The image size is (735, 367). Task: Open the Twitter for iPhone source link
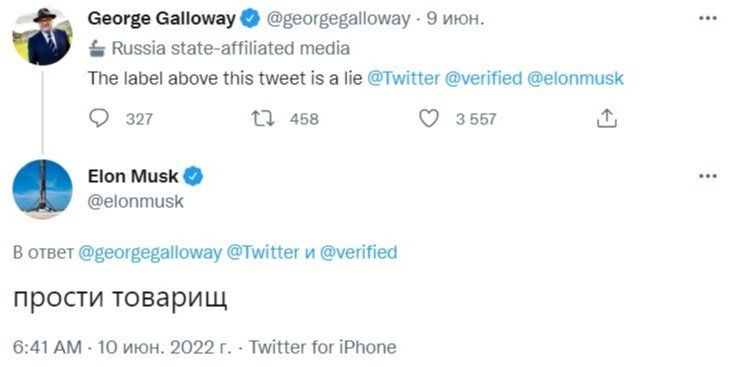tap(322, 347)
